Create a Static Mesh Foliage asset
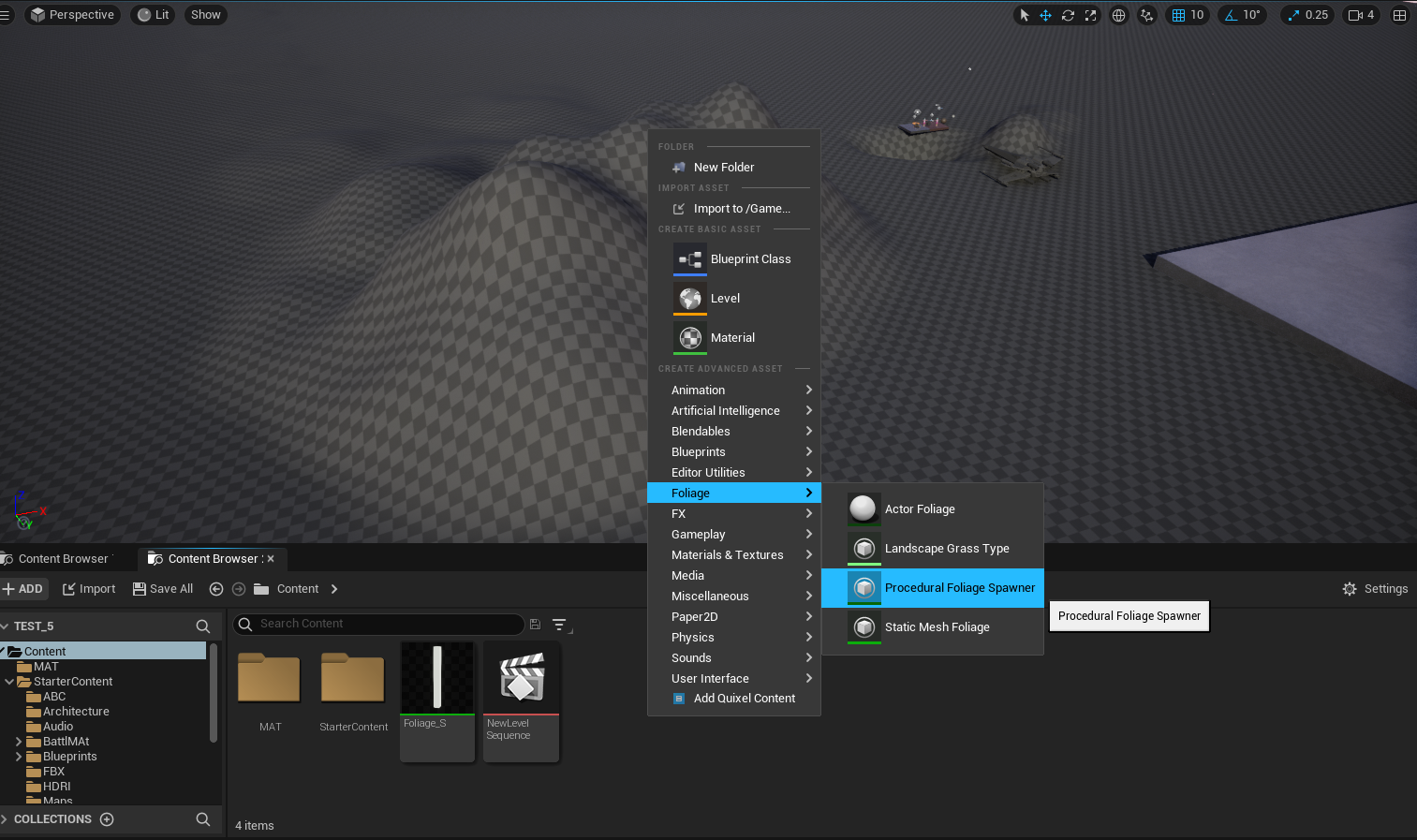 [933, 627]
